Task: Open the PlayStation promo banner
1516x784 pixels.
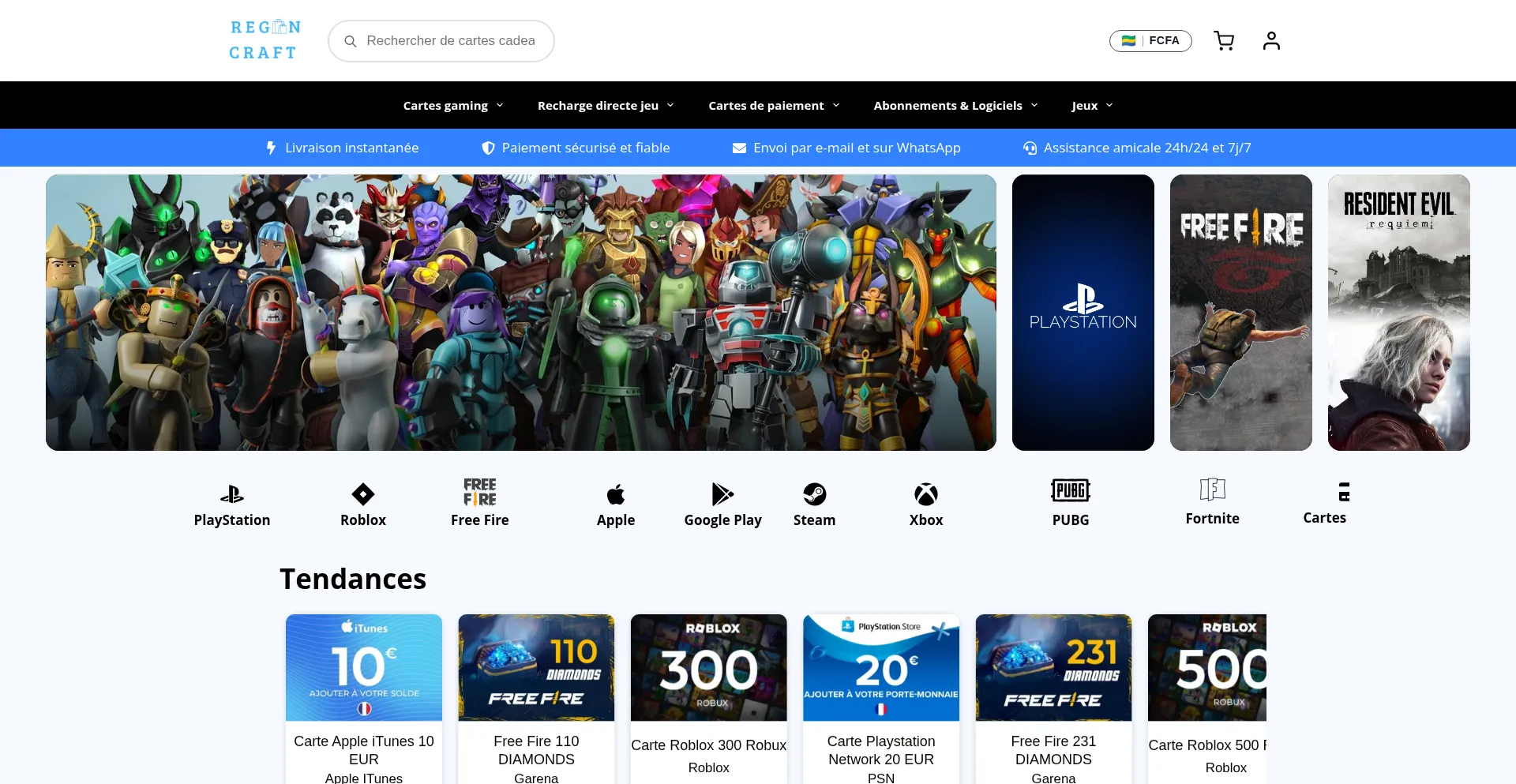Action: click(x=1083, y=313)
